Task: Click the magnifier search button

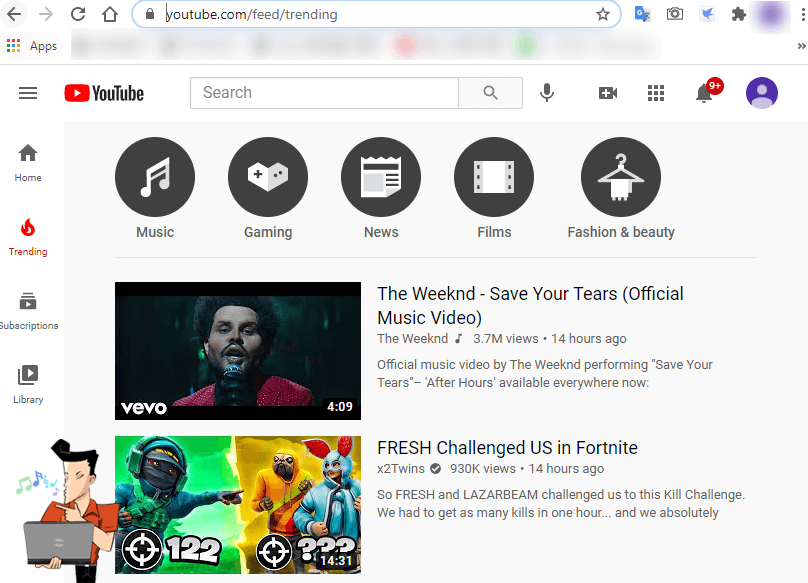Action: 491,93
